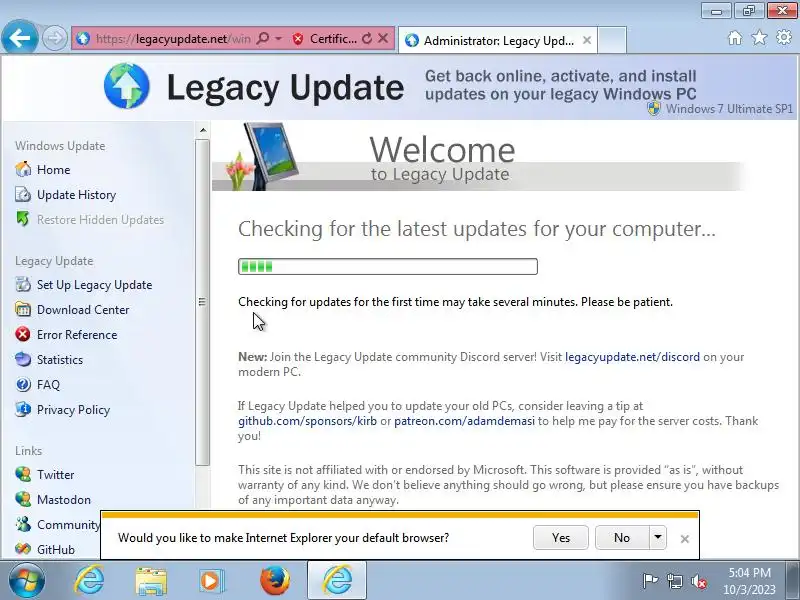
Task: Click the Download Center folder icon
Action: click(23, 309)
